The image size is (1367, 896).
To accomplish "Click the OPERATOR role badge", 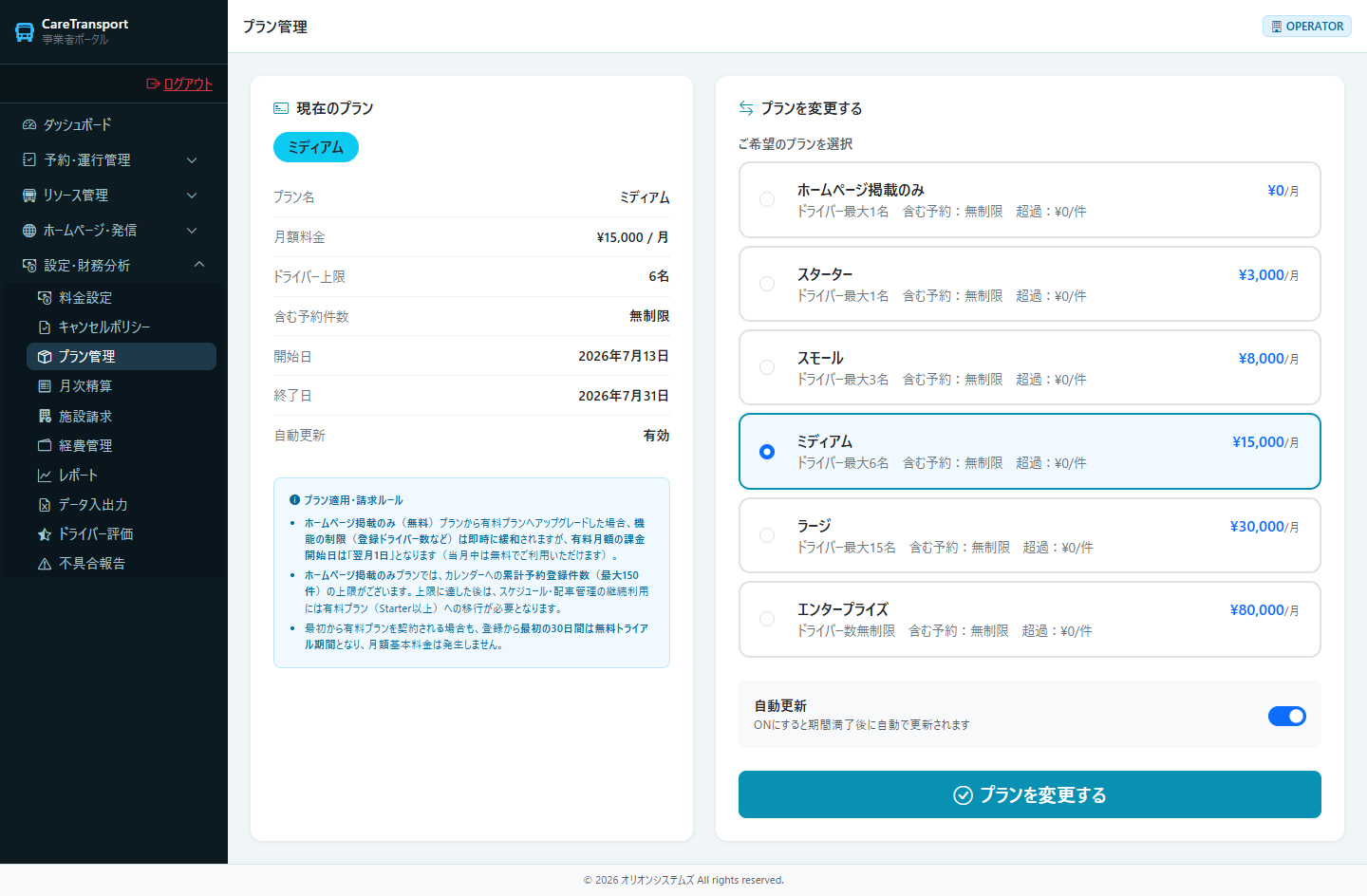I will tap(1307, 27).
